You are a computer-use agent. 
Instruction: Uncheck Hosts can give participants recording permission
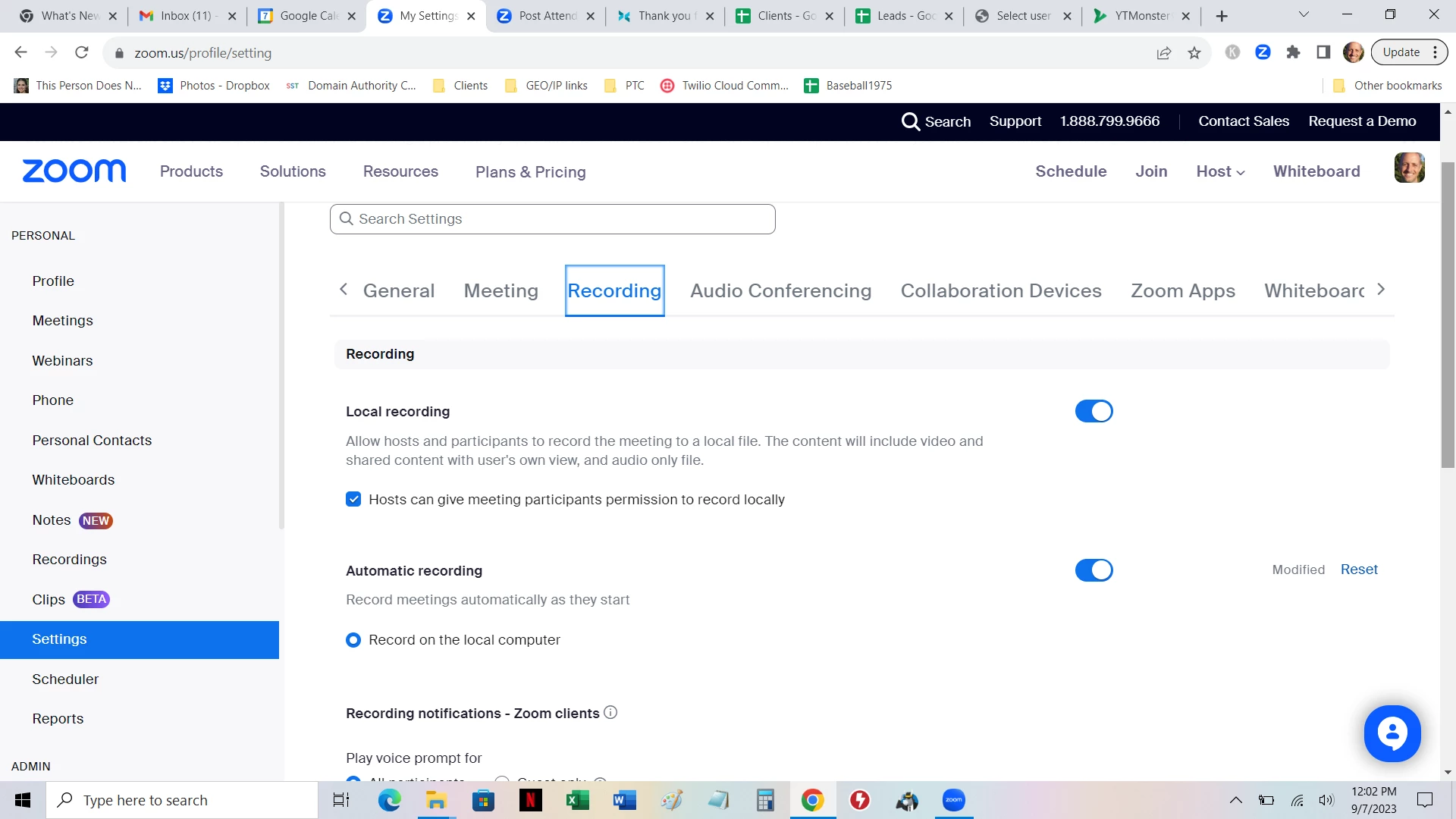(353, 499)
